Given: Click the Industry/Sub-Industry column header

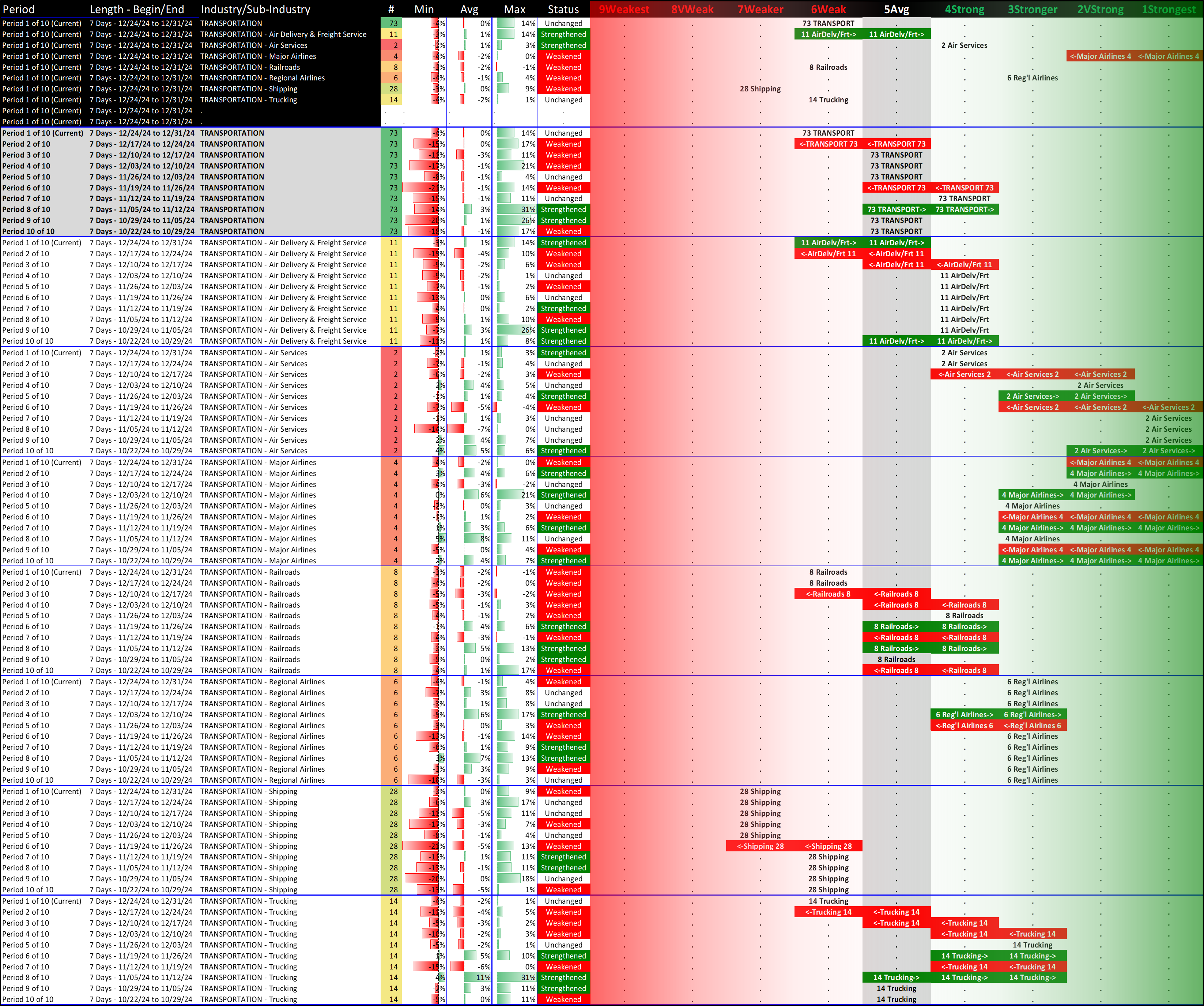Looking at the screenshot, I should 255,9.
